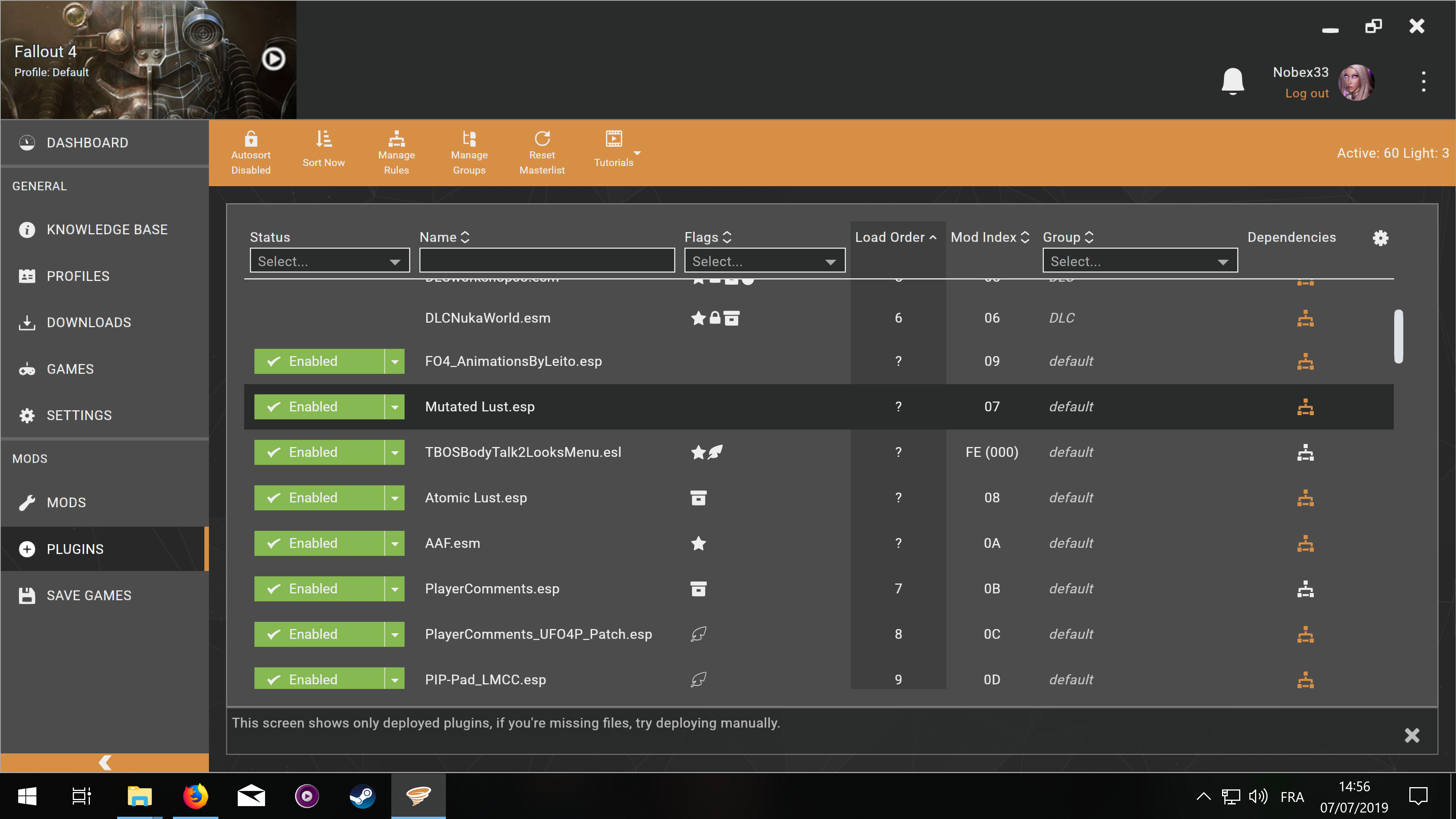This screenshot has height=819, width=1456.
Task: Open the Status filter dropdown
Action: [x=329, y=261]
